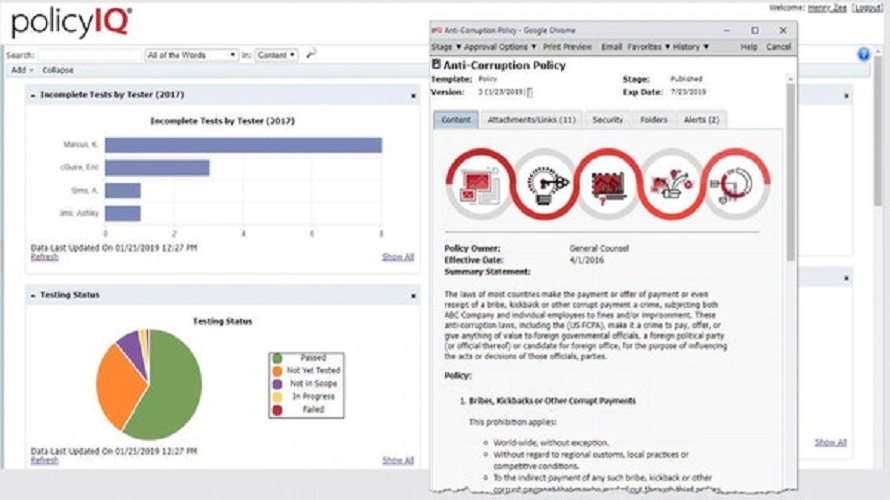Click the green Passed legend swatch
This screenshot has height=500, width=890.
(x=277, y=358)
